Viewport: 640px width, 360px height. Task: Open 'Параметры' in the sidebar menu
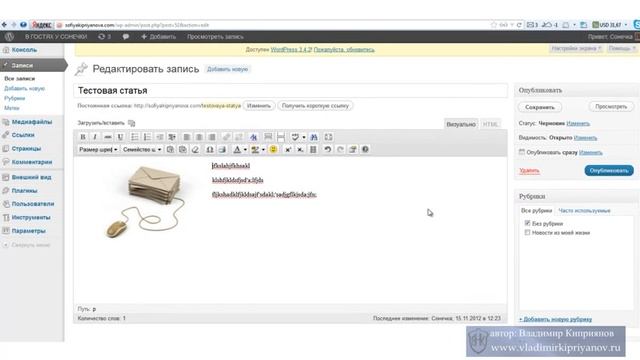pos(29,231)
